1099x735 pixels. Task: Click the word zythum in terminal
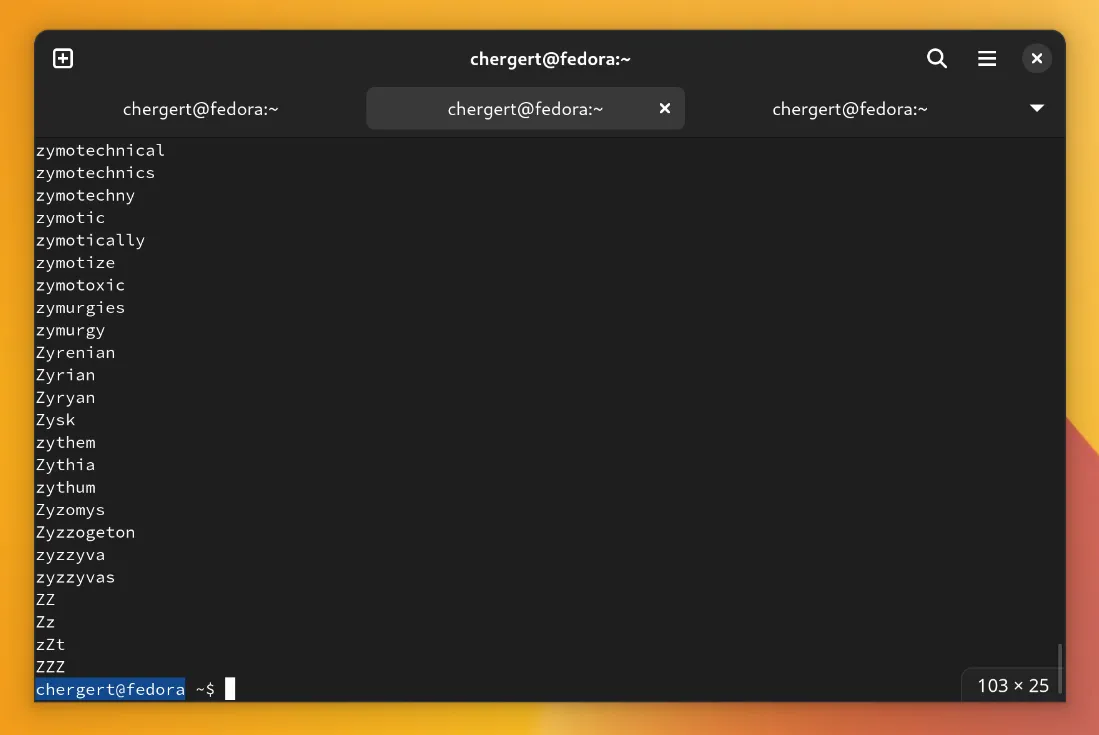coord(65,487)
